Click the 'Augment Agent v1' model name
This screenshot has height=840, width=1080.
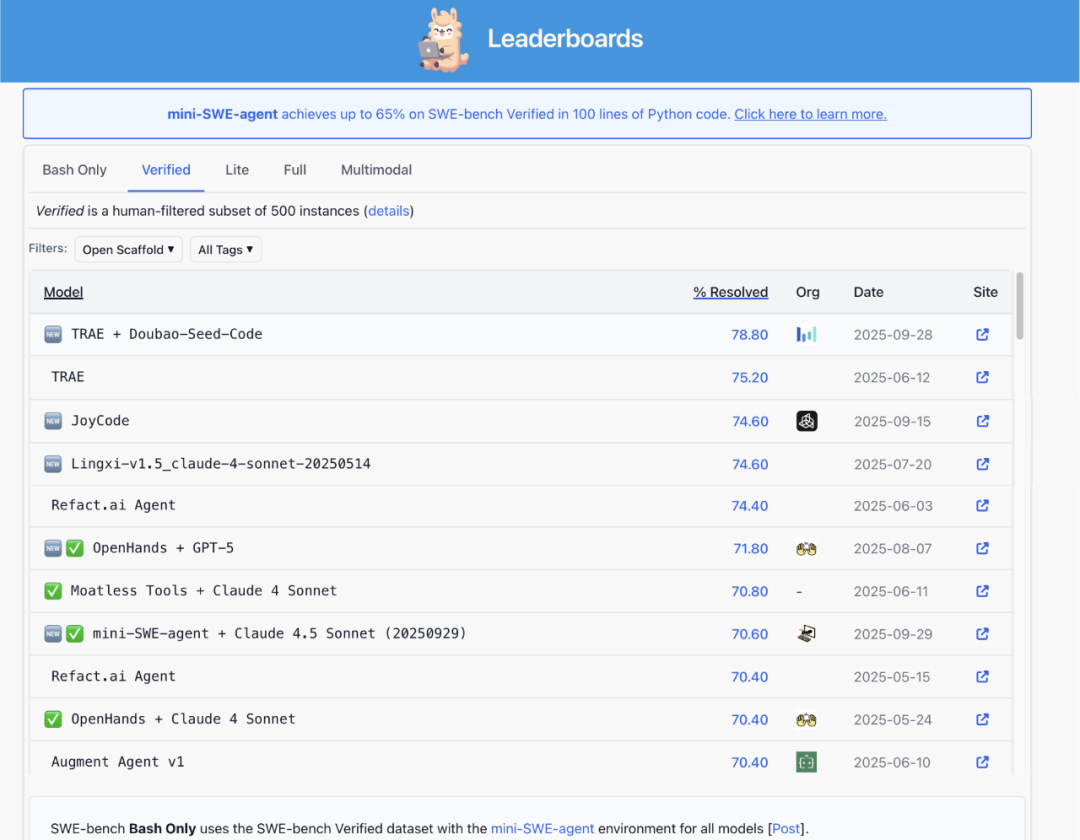coord(118,762)
